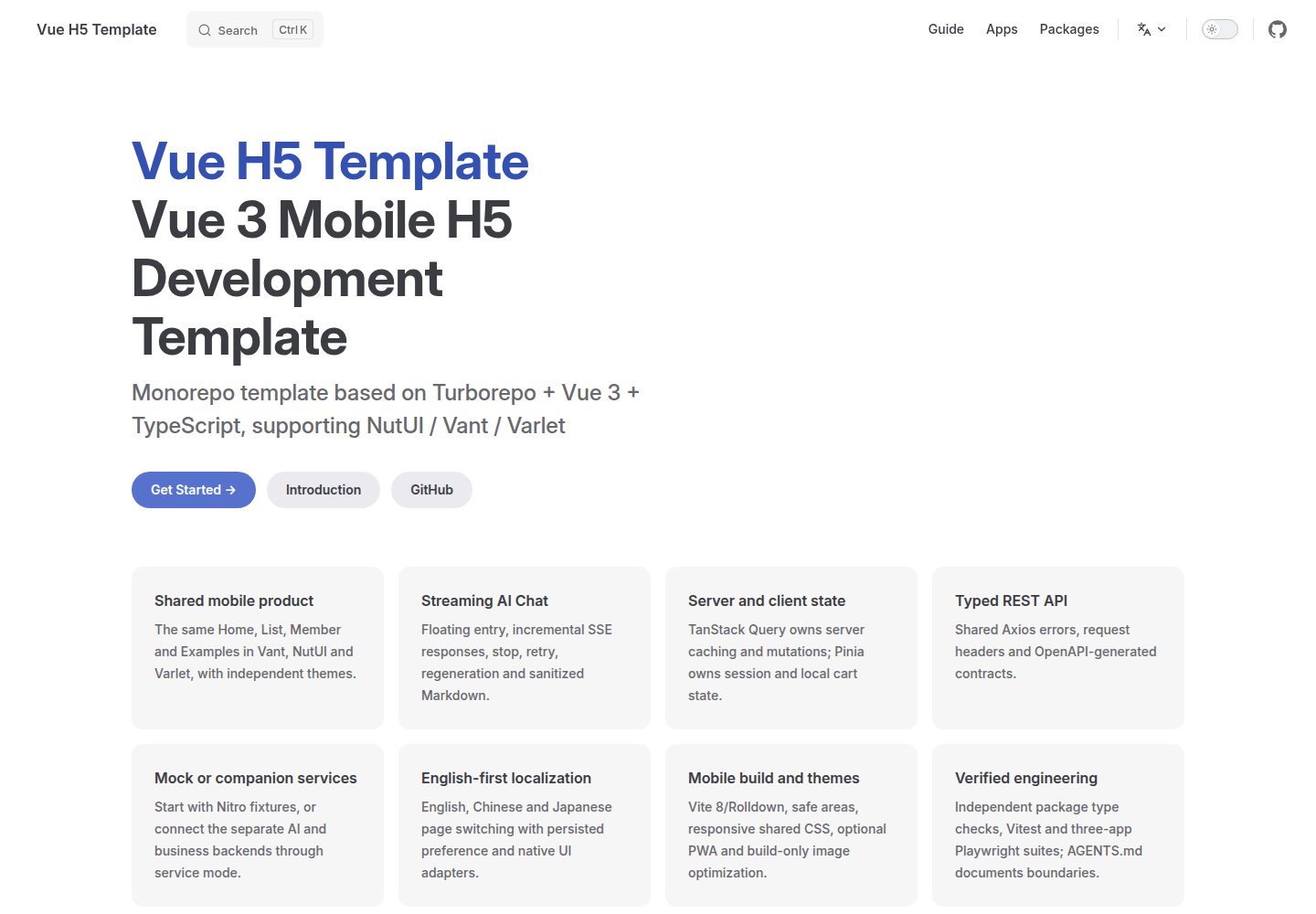Open the Search field

click(255, 29)
